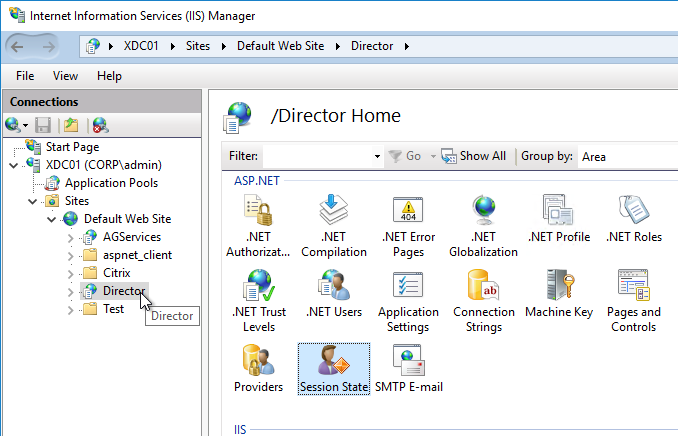Open .NET Error Pages feature
Screen dimensions: 678x436
click(x=408, y=226)
